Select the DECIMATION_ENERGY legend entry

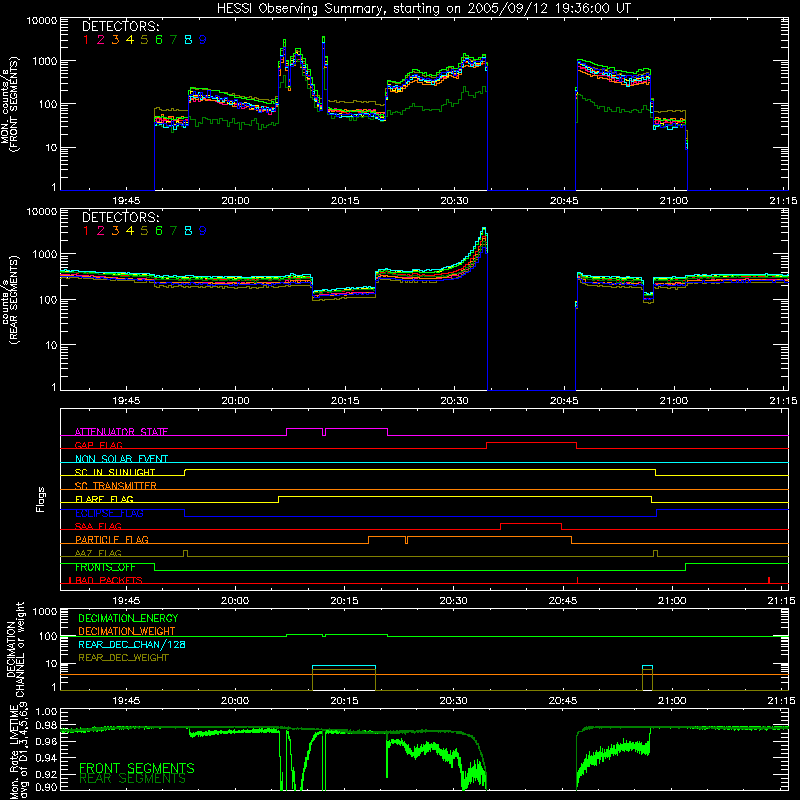[x=128, y=618]
